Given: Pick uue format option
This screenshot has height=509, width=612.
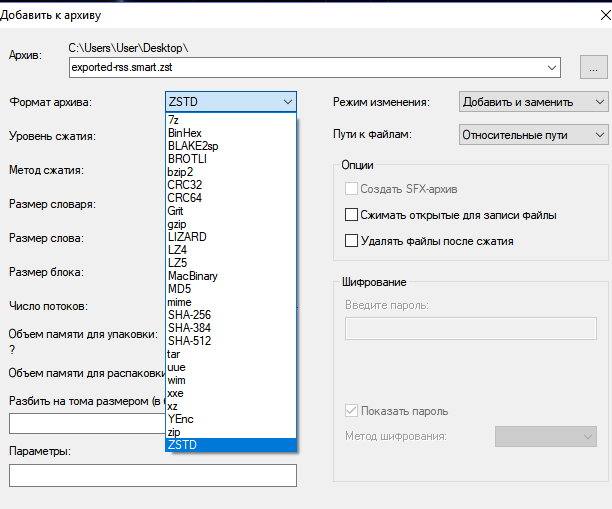Looking at the screenshot, I should click(231, 367).
